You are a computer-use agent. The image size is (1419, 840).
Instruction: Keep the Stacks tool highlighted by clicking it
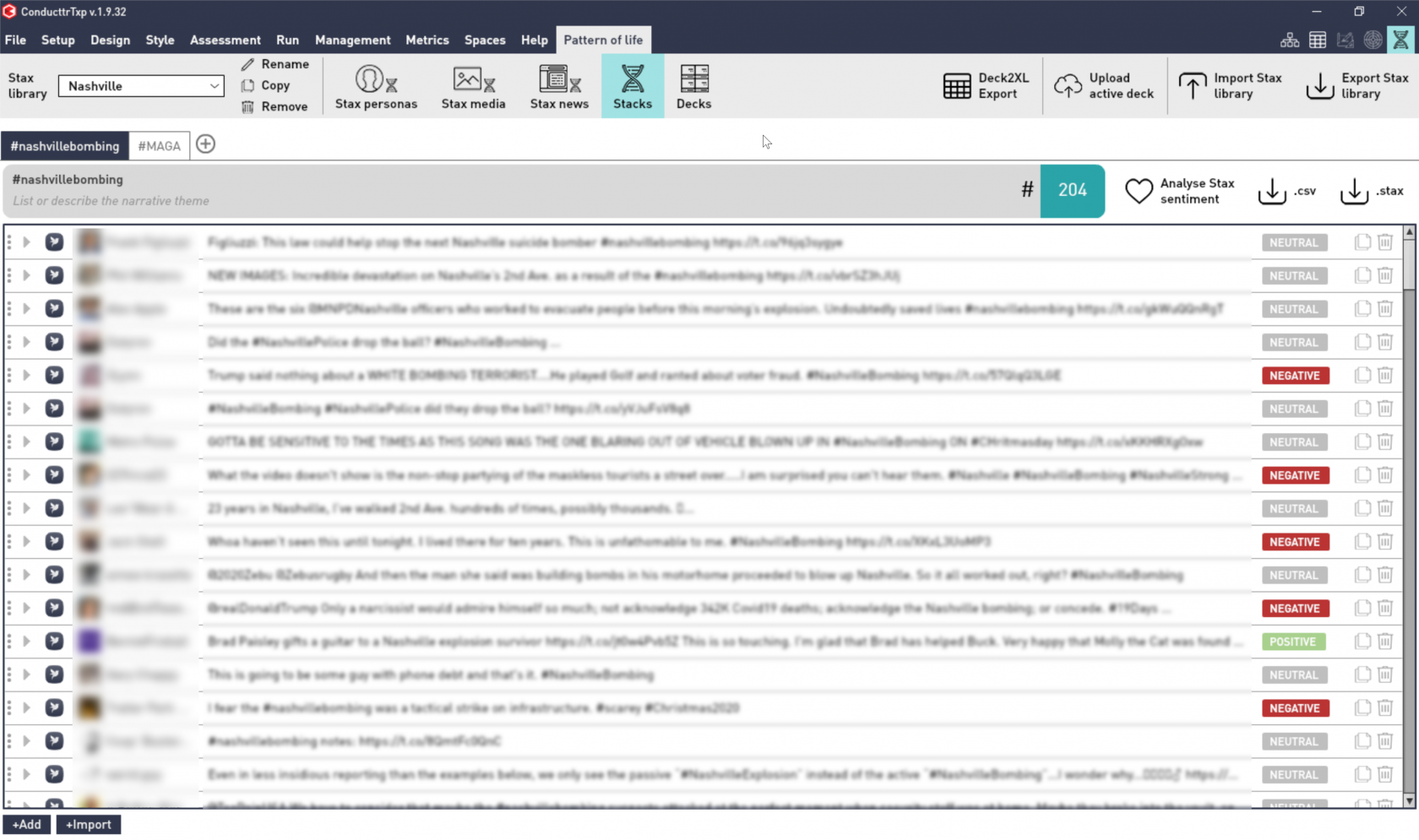(x=632, y=85)
